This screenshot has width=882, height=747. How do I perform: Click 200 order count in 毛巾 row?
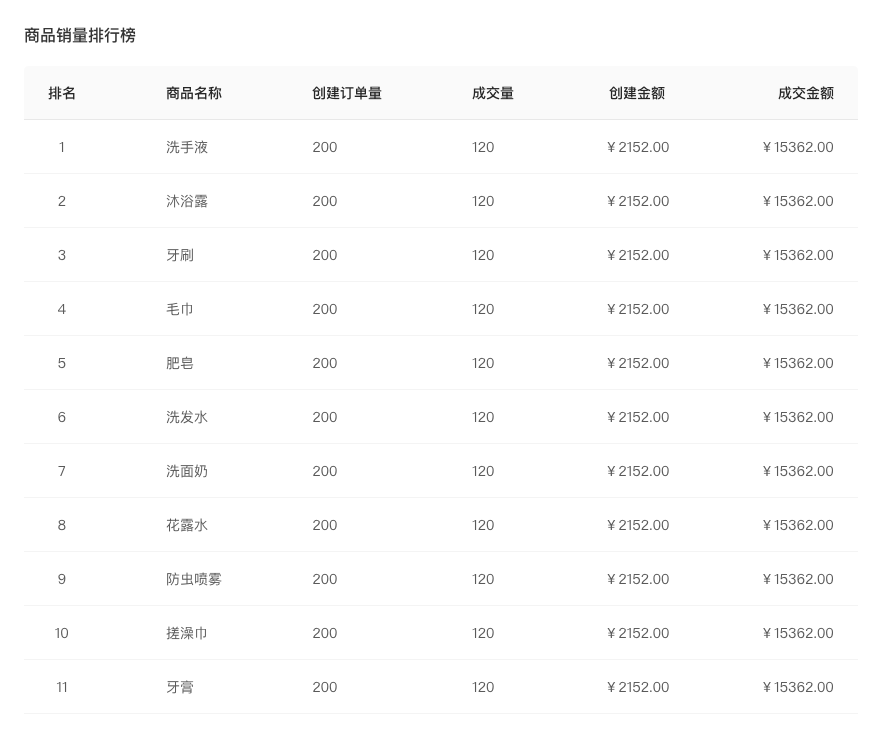coord(325,309)
